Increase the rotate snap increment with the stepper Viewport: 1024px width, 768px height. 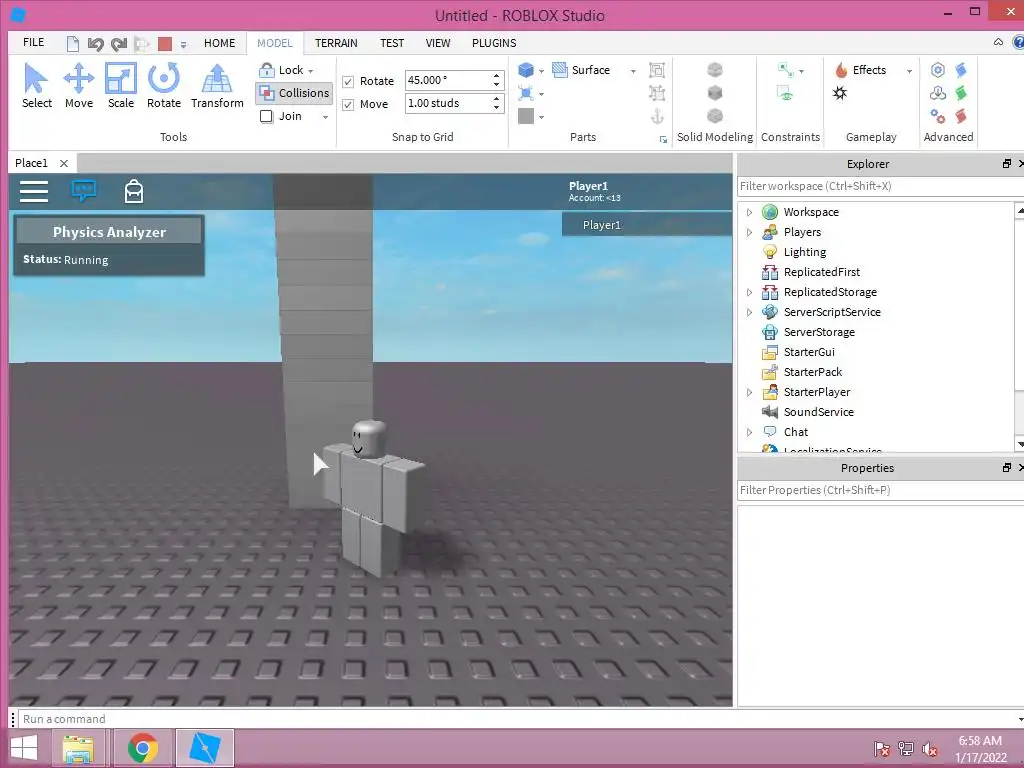pos(497,76)
